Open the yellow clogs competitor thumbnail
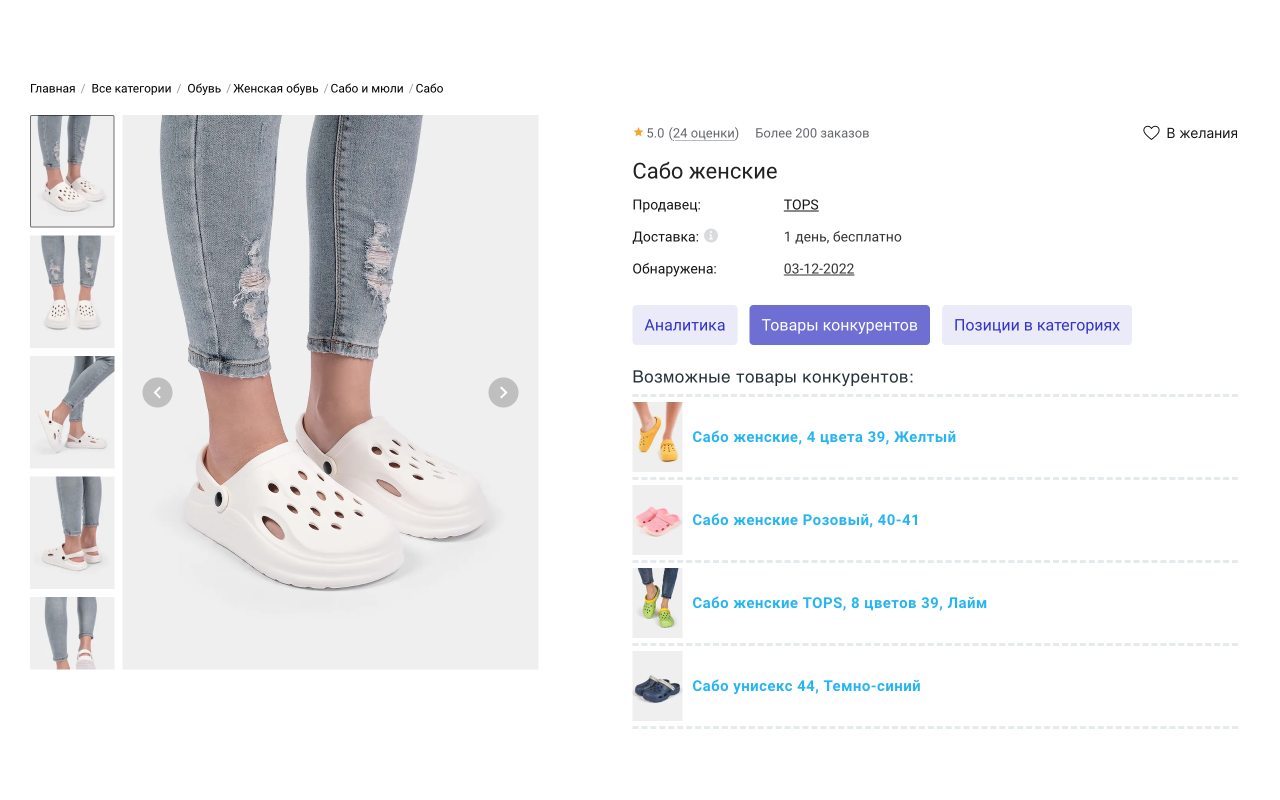This screenshot has width=1280, height=800. 657,437
